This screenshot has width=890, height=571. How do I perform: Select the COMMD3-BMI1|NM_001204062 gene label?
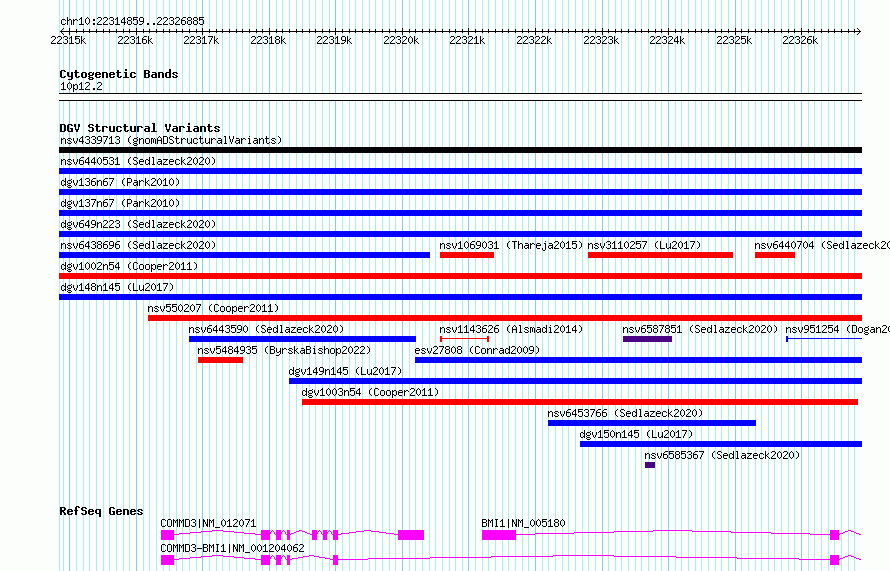[233, 548]
